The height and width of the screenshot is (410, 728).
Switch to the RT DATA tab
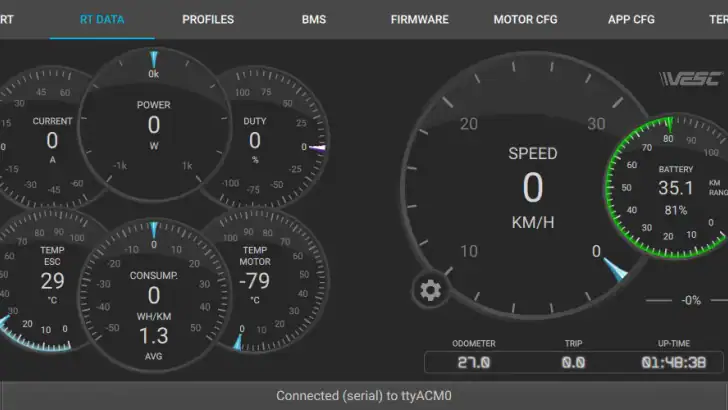click(102, 20)
